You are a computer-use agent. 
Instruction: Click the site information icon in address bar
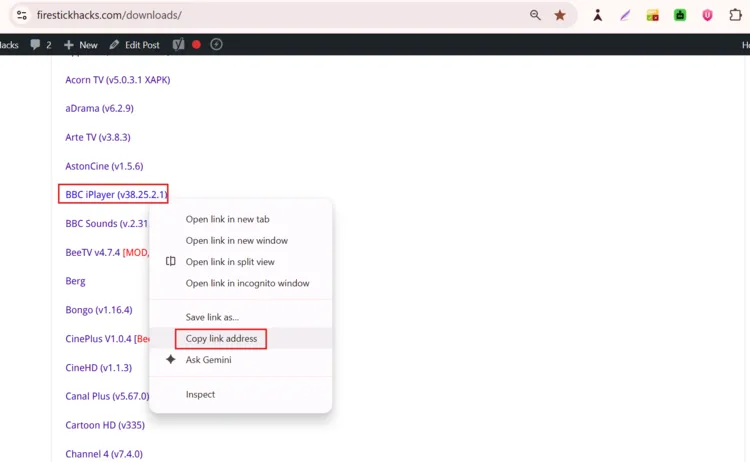click(x=22, y=15)
